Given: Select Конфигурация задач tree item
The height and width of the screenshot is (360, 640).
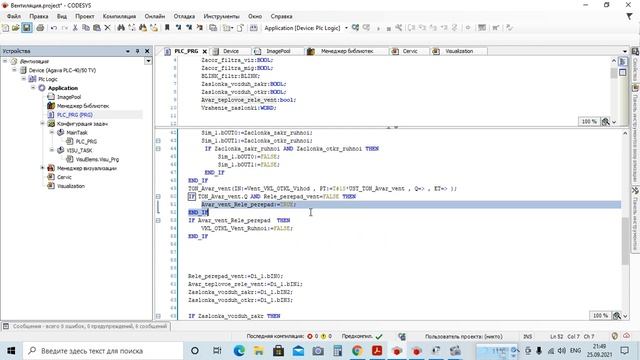Looking at the screenshot, I should pos(82,124).
